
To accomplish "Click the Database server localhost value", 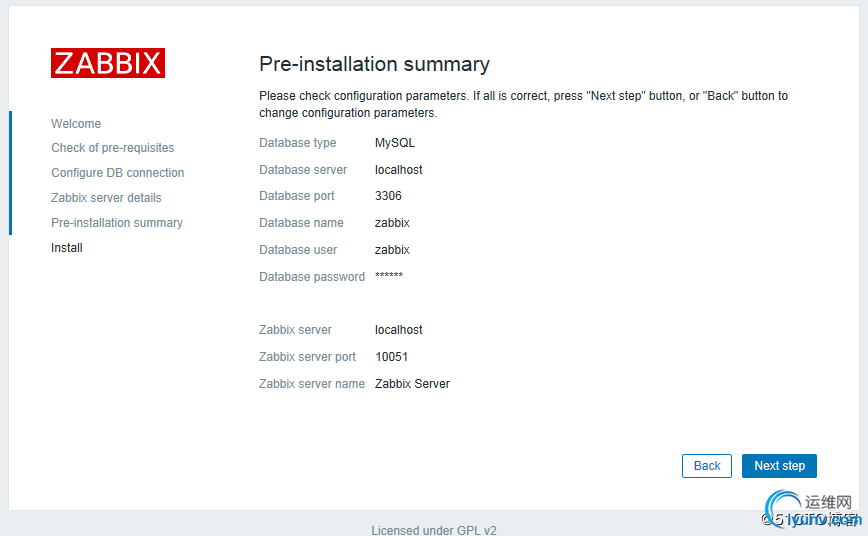I will click(399, 170).
